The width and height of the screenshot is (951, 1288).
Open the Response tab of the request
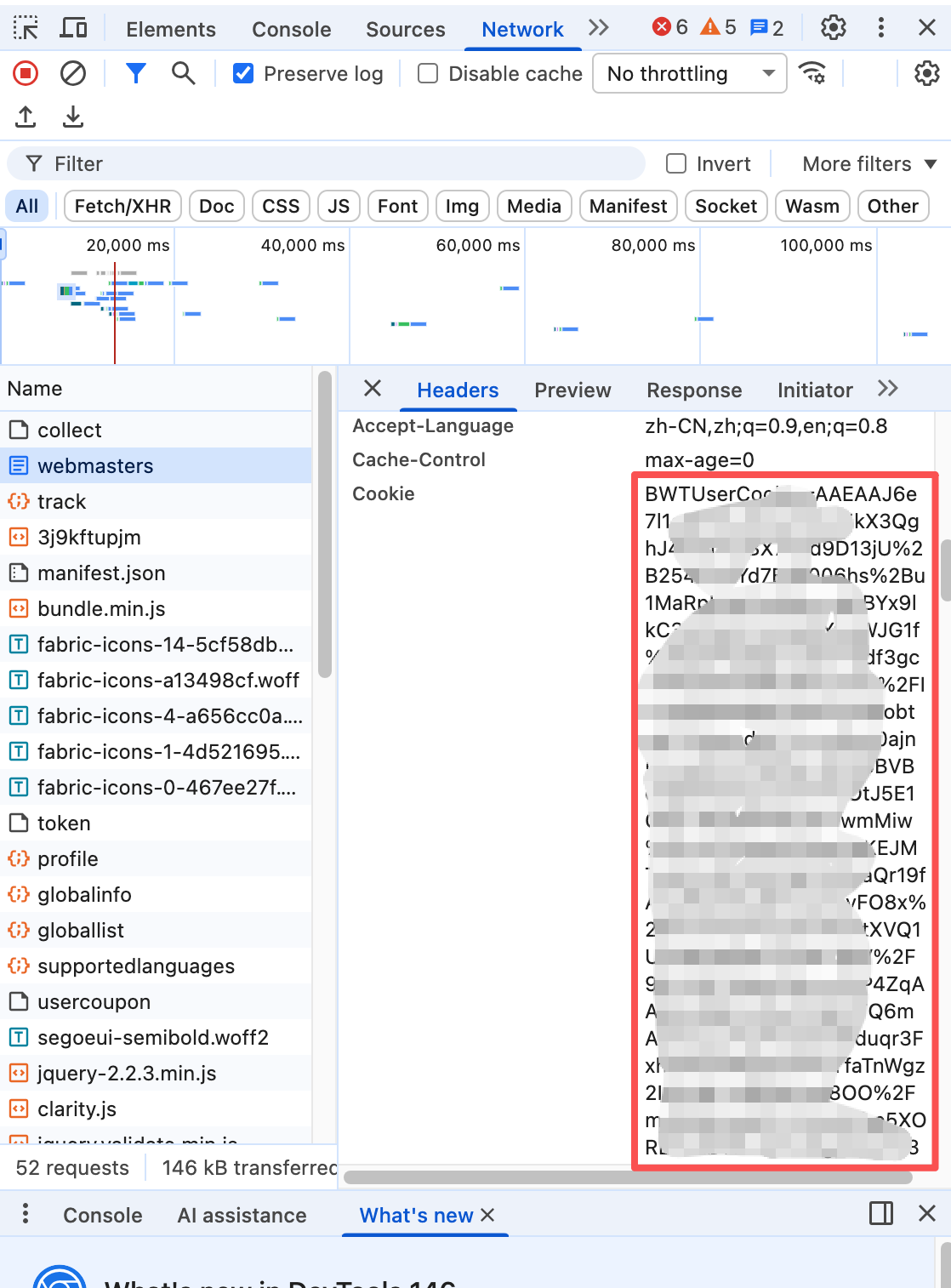694,390
